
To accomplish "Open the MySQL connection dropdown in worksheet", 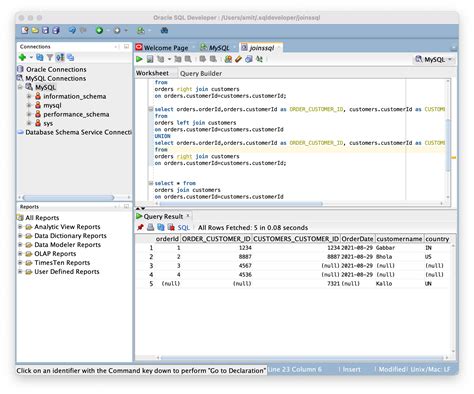I will (434, 60).
